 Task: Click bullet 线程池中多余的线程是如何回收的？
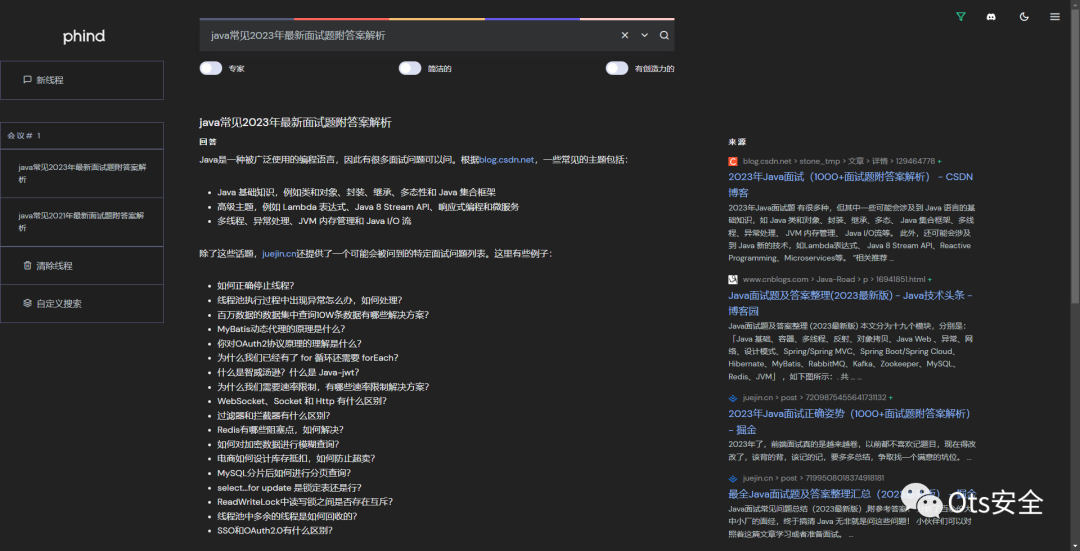[x=287, y=516]
